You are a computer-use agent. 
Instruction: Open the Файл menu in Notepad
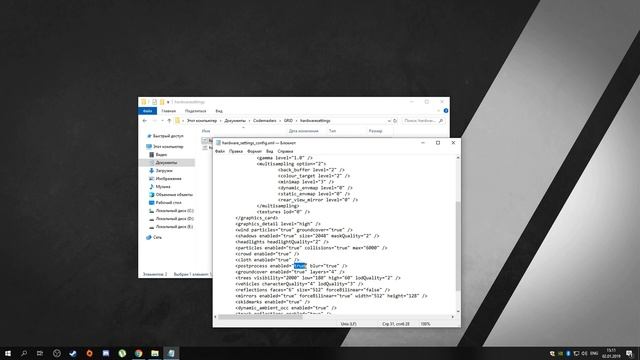220,151
